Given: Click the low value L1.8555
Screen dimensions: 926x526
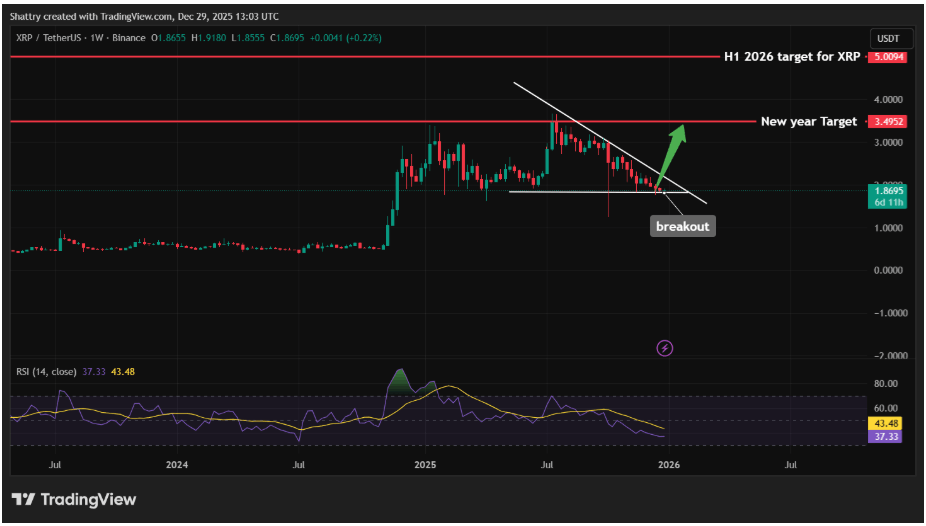Looking at the screenshot, I should point(246,38).
